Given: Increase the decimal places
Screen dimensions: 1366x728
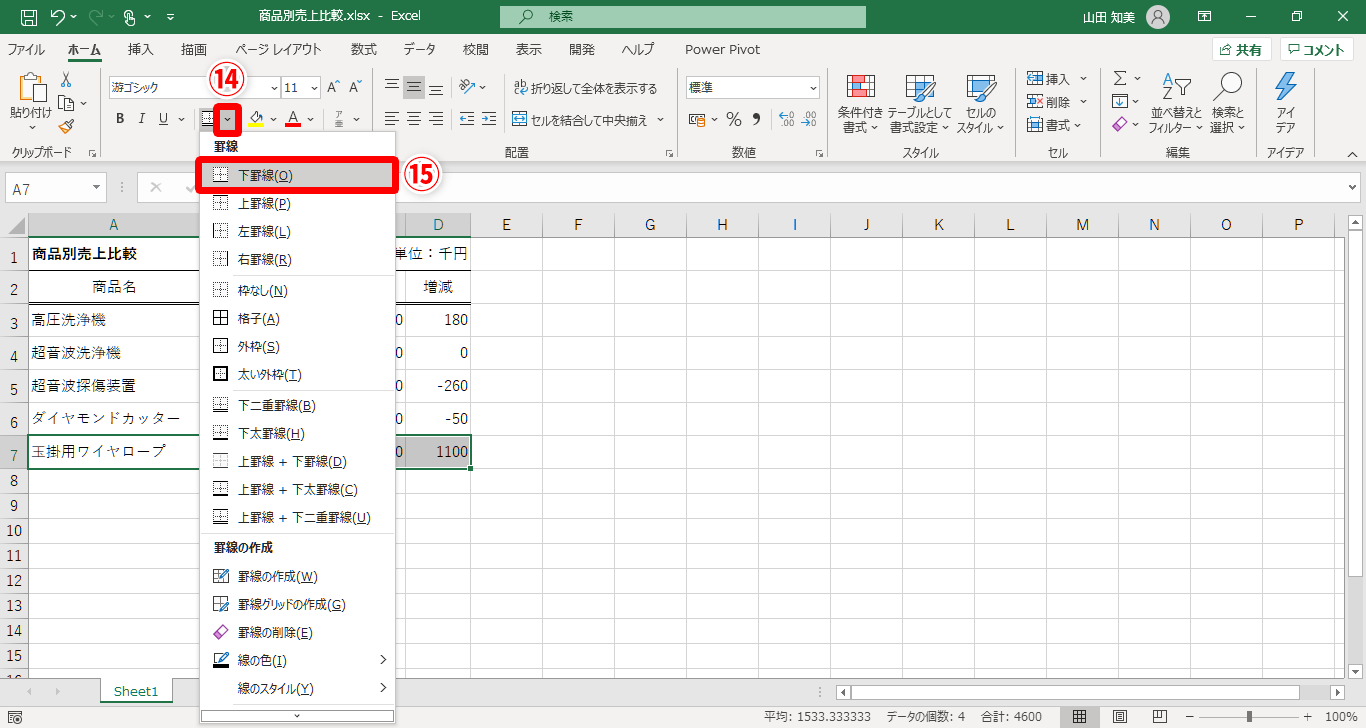Looking at the screenshot, I should 785,119.
